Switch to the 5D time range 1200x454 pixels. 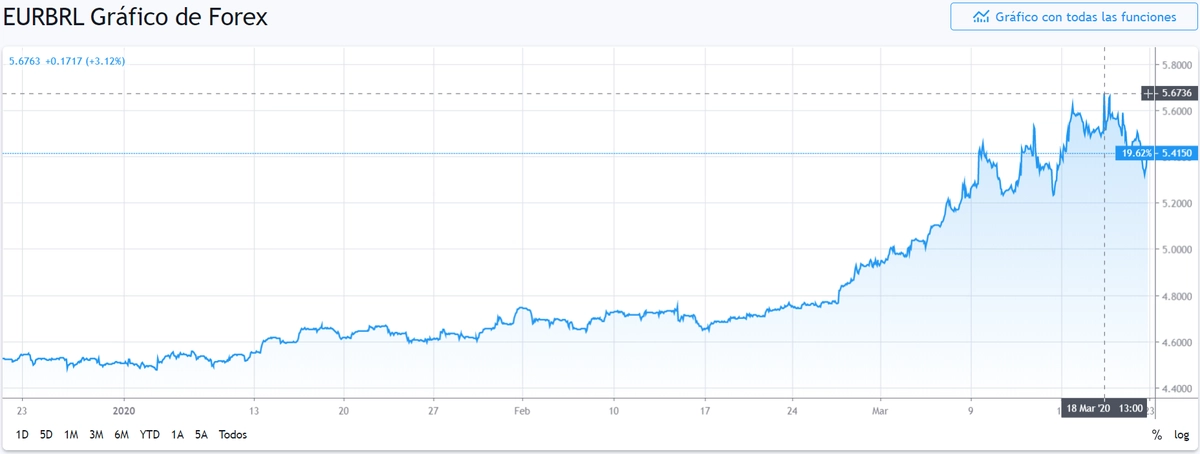46,435
